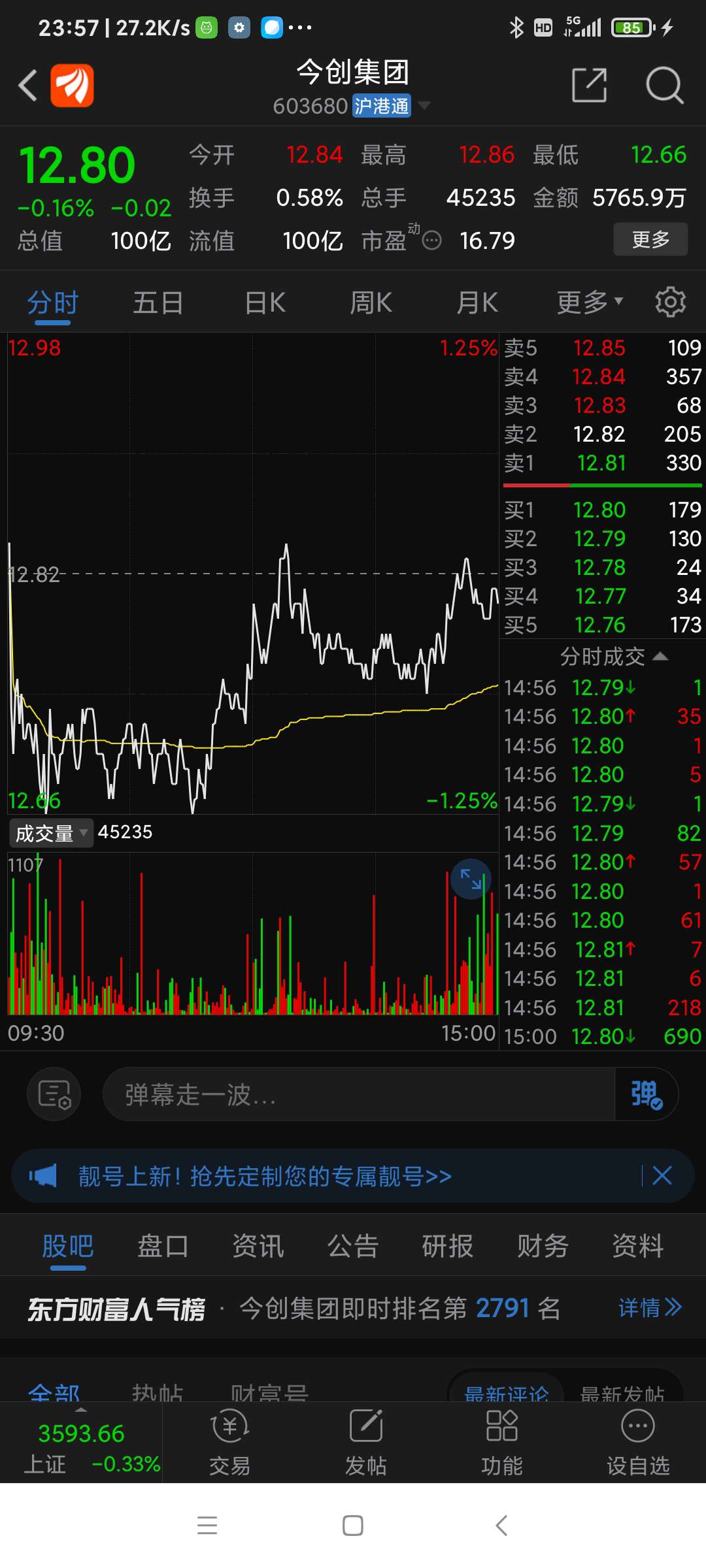Image resolution: width=706 pixels, height=1568 pixels.
Task: Tap the 买1 order row at 12.80
Action: [602, 510]
